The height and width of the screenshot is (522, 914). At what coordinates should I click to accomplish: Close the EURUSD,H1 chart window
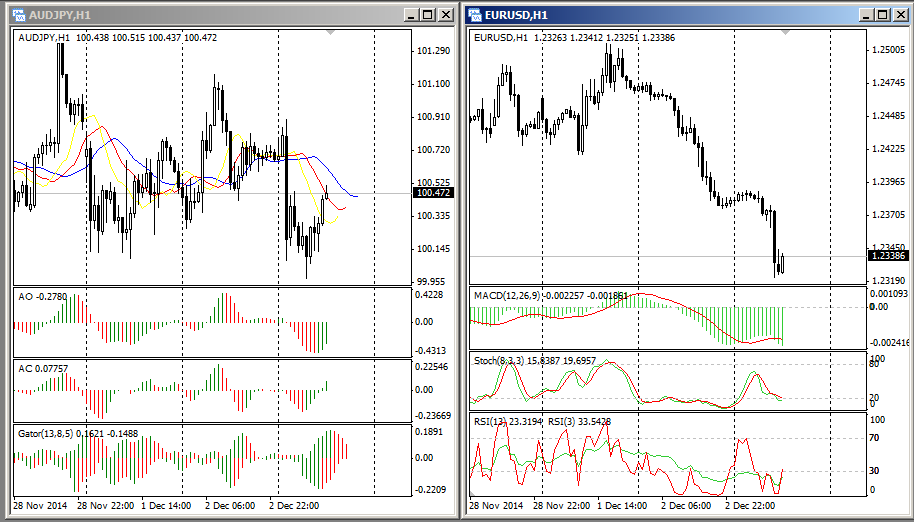901,15
